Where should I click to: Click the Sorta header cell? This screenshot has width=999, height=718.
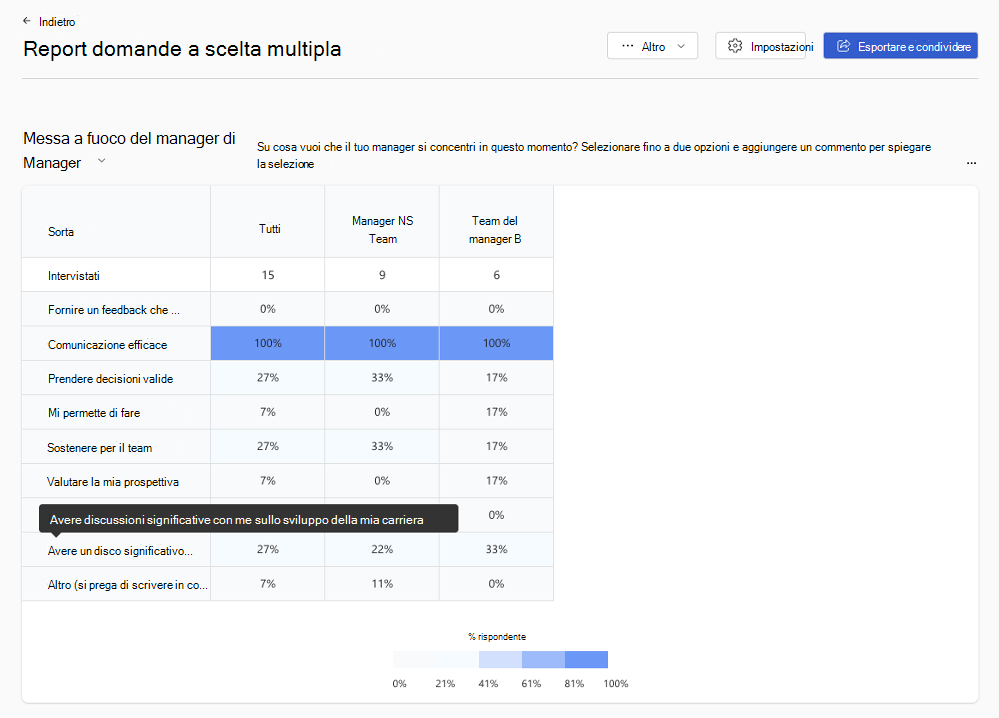(61, 232)
